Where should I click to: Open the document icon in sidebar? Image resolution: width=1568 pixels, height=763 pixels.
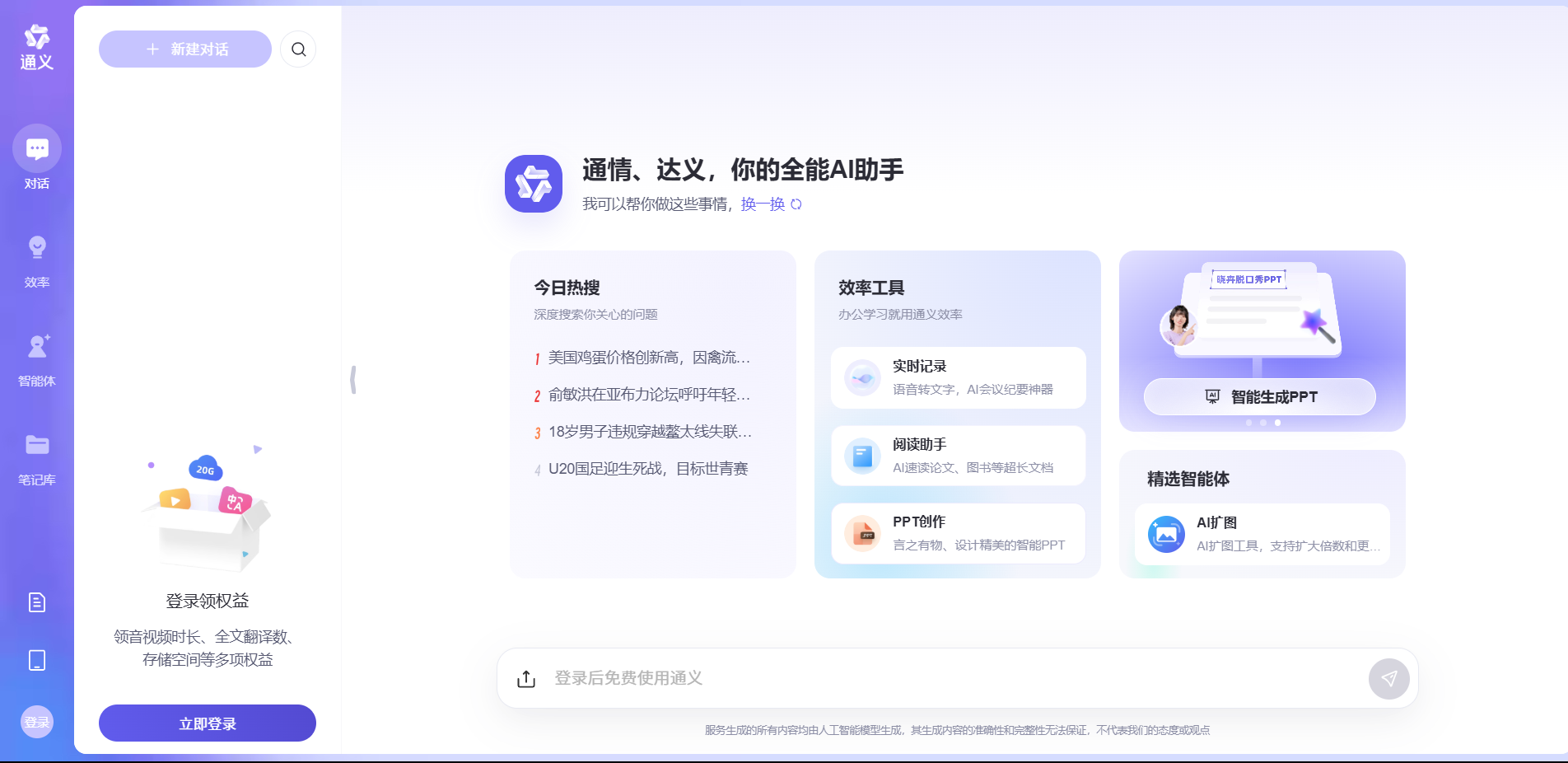click(x=37, y=602)
